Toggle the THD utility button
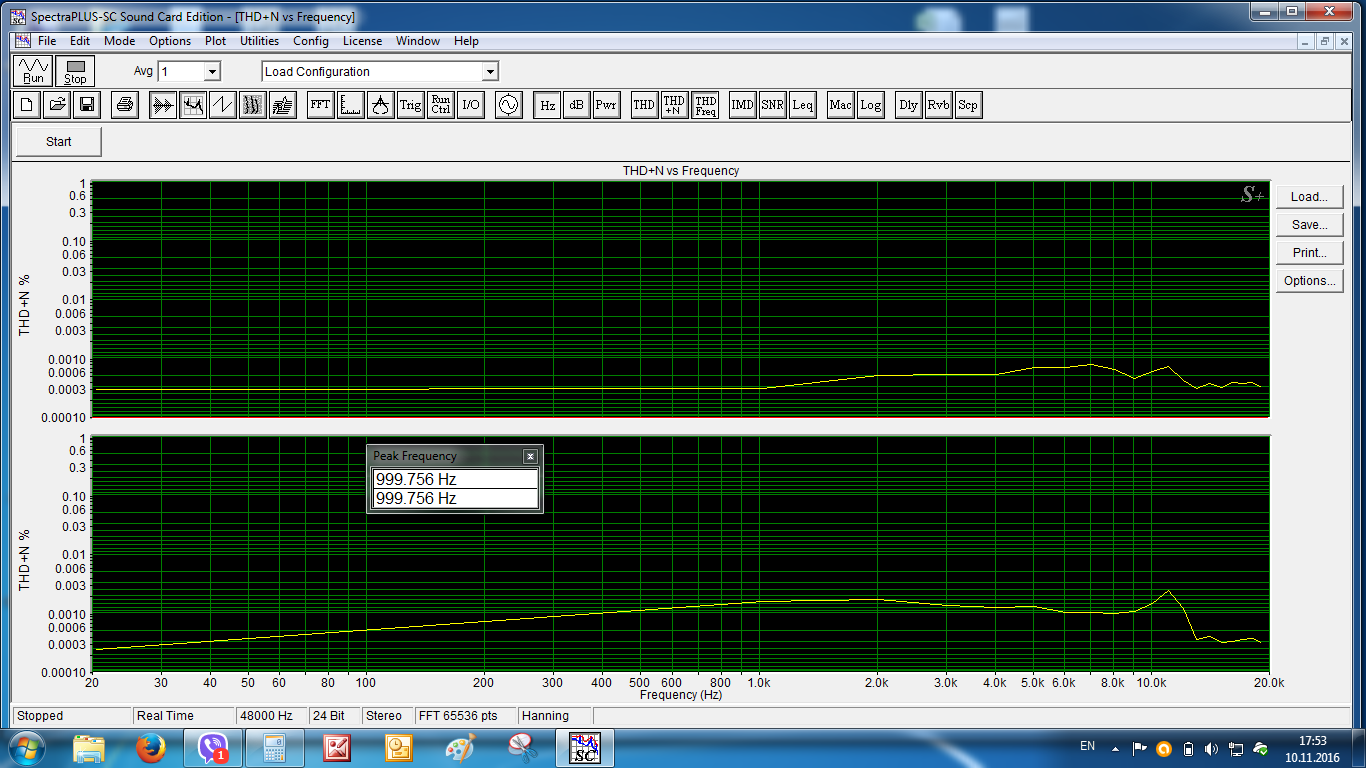The image size is (1366, 768). click(x=644, y=104)
